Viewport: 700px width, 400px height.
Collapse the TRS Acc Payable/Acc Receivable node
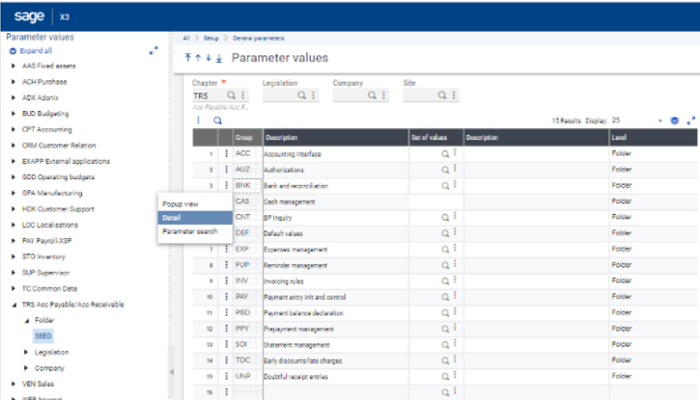[x=13, y=303]
